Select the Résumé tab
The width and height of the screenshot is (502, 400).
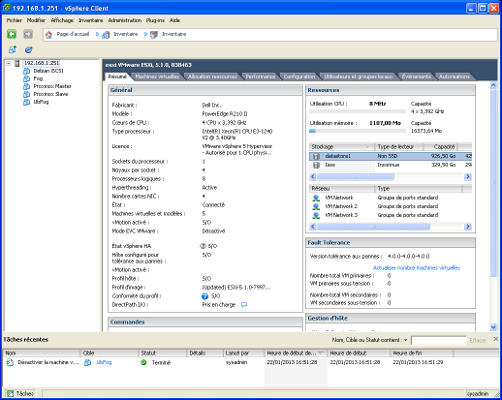pos(117,77)
